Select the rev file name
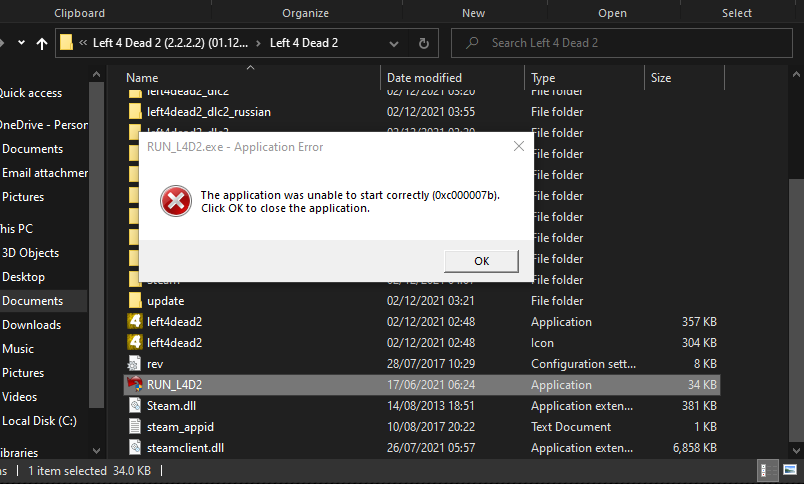 pos(155,364)
